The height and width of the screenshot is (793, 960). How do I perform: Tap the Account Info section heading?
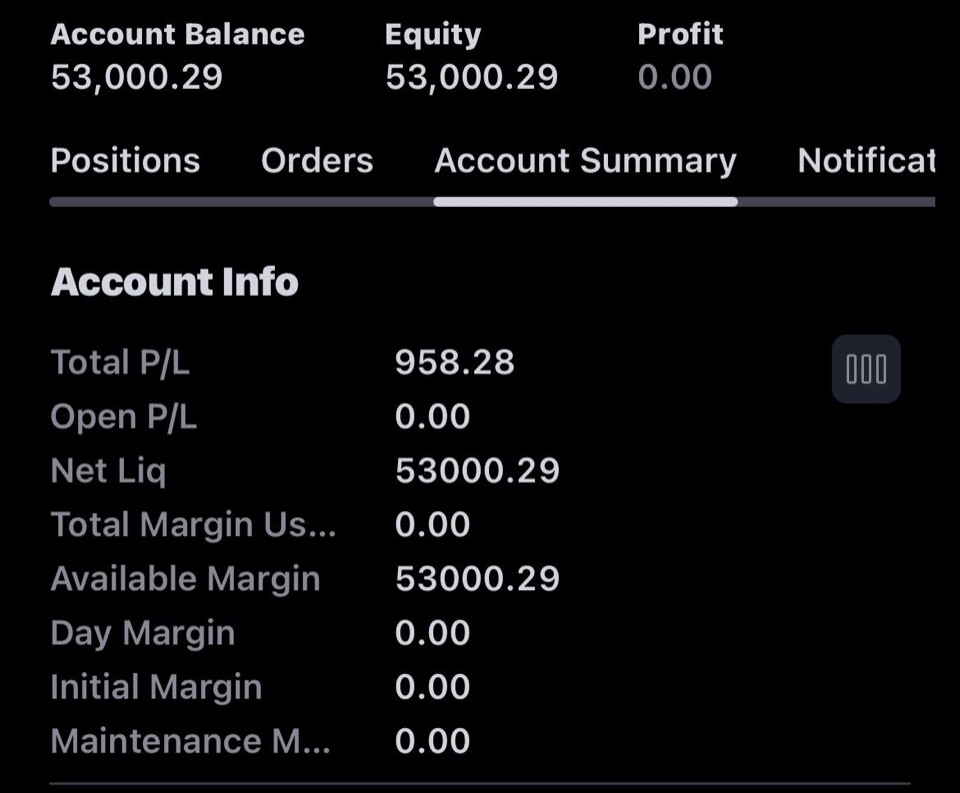pyautogui.click(x=174, y=282)
